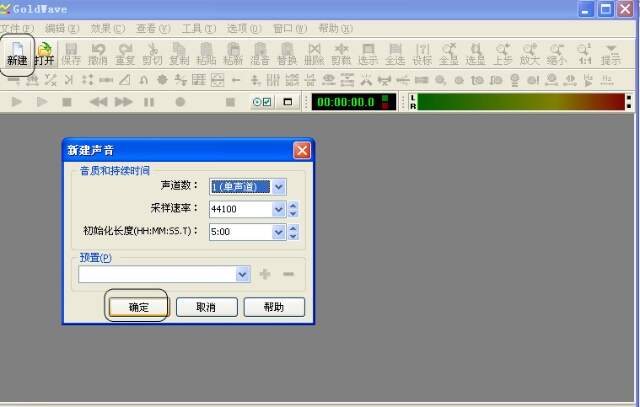
Task: Click the window icon beside the time display
Action: click(288, 102)
